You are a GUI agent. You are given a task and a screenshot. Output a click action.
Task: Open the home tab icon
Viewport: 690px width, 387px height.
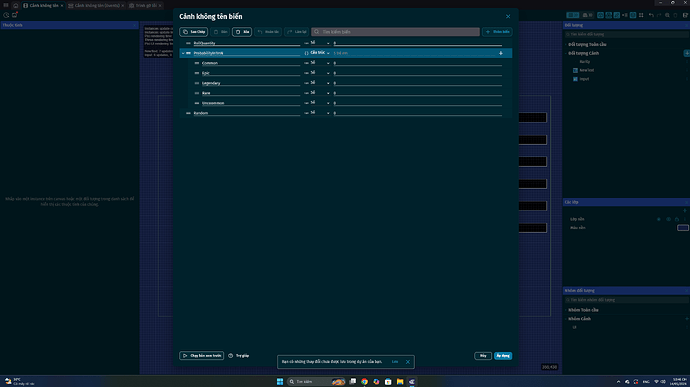[16, 5]
